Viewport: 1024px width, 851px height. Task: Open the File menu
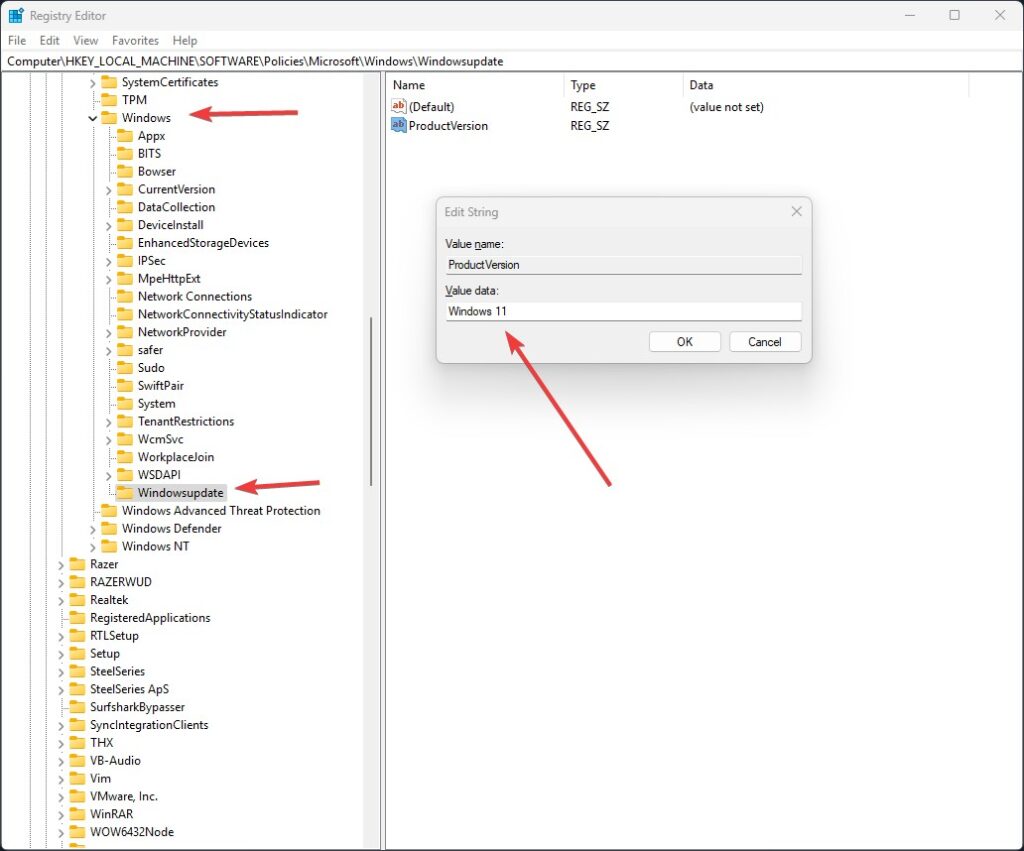[17, 40]
